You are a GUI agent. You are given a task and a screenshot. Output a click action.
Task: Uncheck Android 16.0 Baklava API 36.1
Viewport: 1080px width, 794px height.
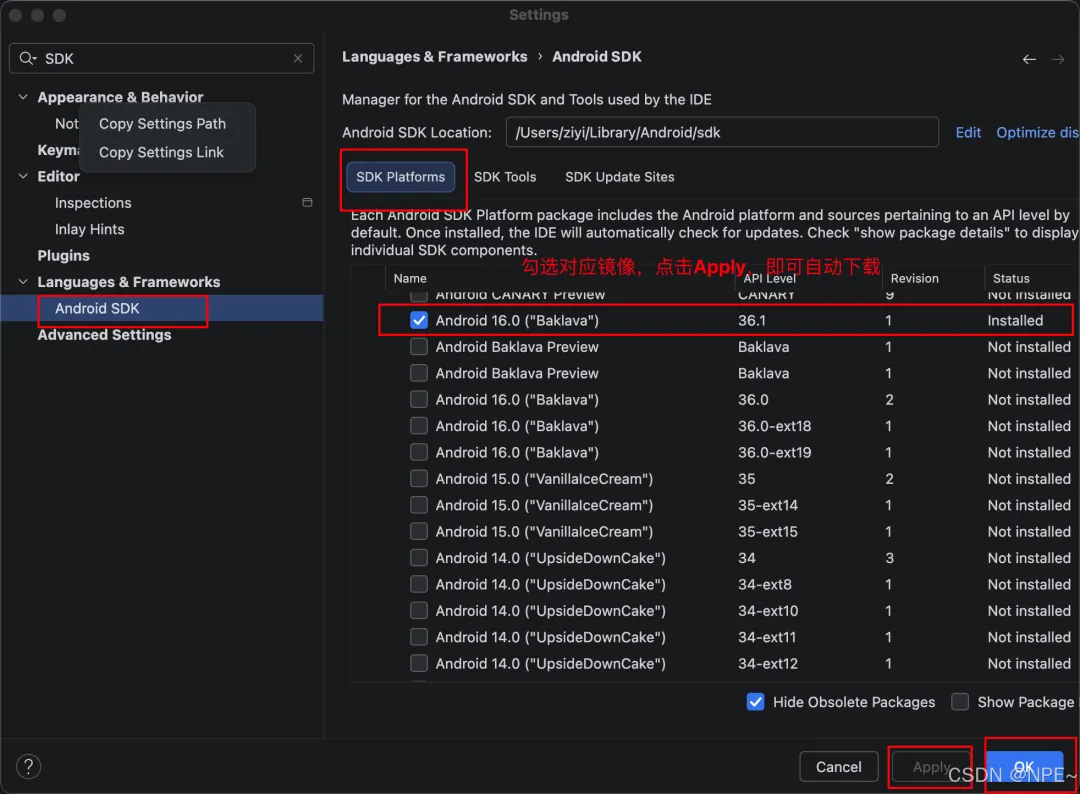tap(419, 321)
